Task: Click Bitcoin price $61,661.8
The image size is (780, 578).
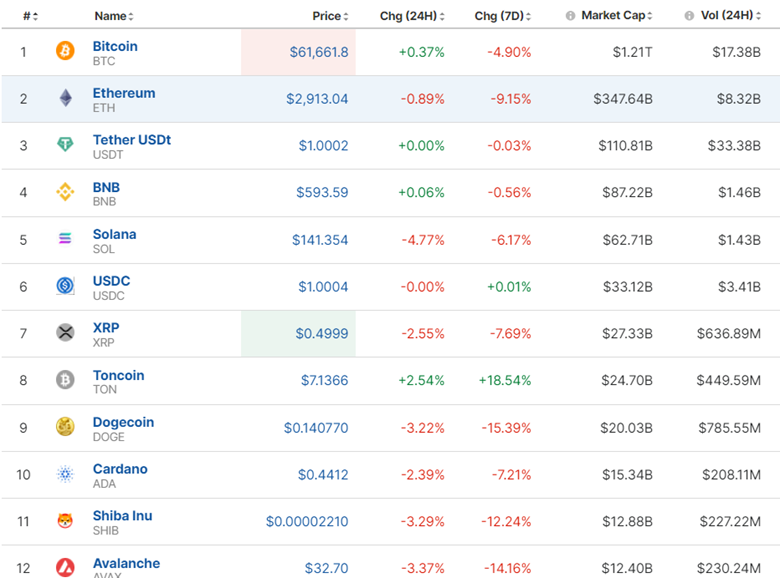Action: pos(319,52)
